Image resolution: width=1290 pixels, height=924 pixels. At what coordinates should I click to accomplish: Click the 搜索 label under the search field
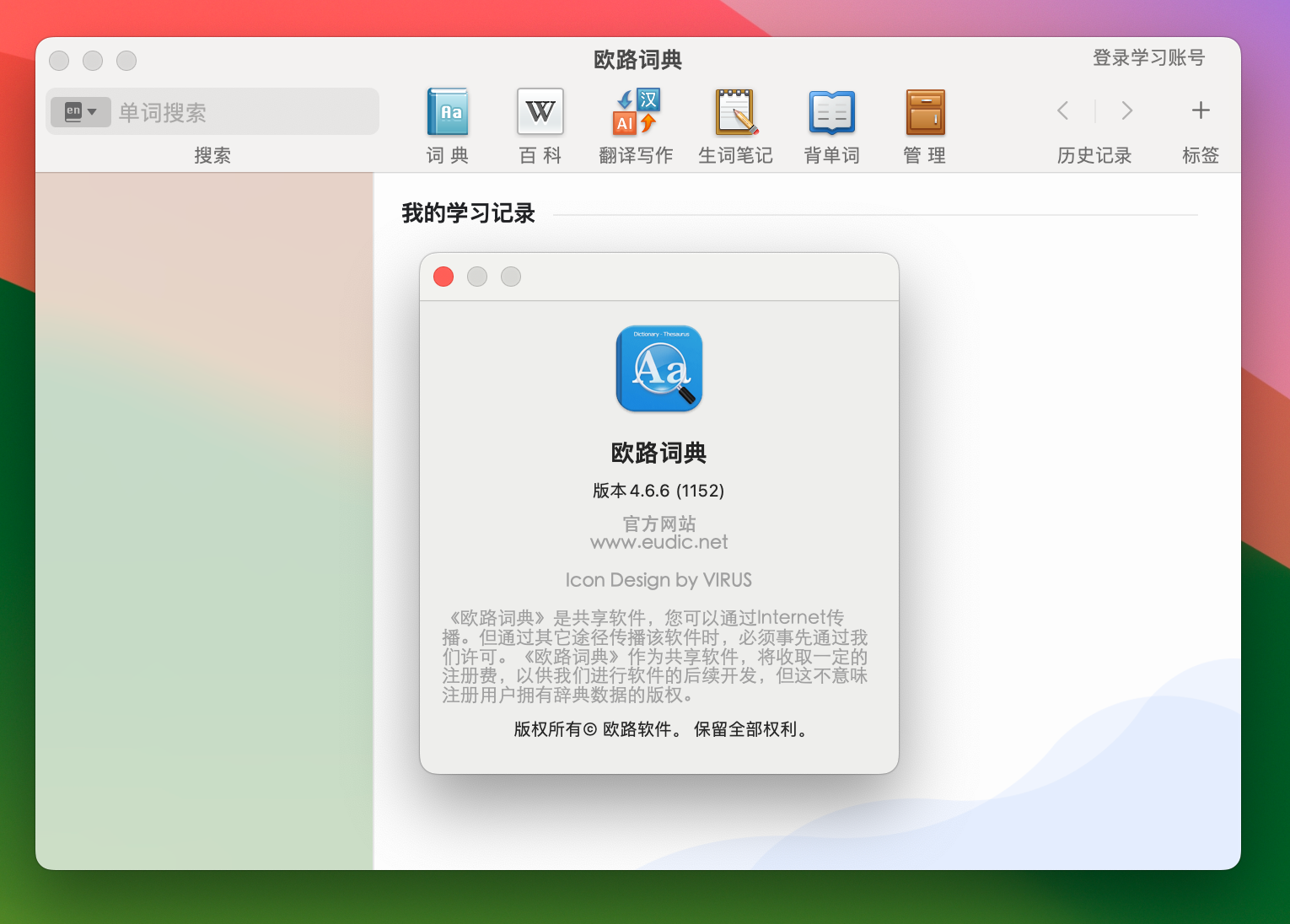pos(212,155)
